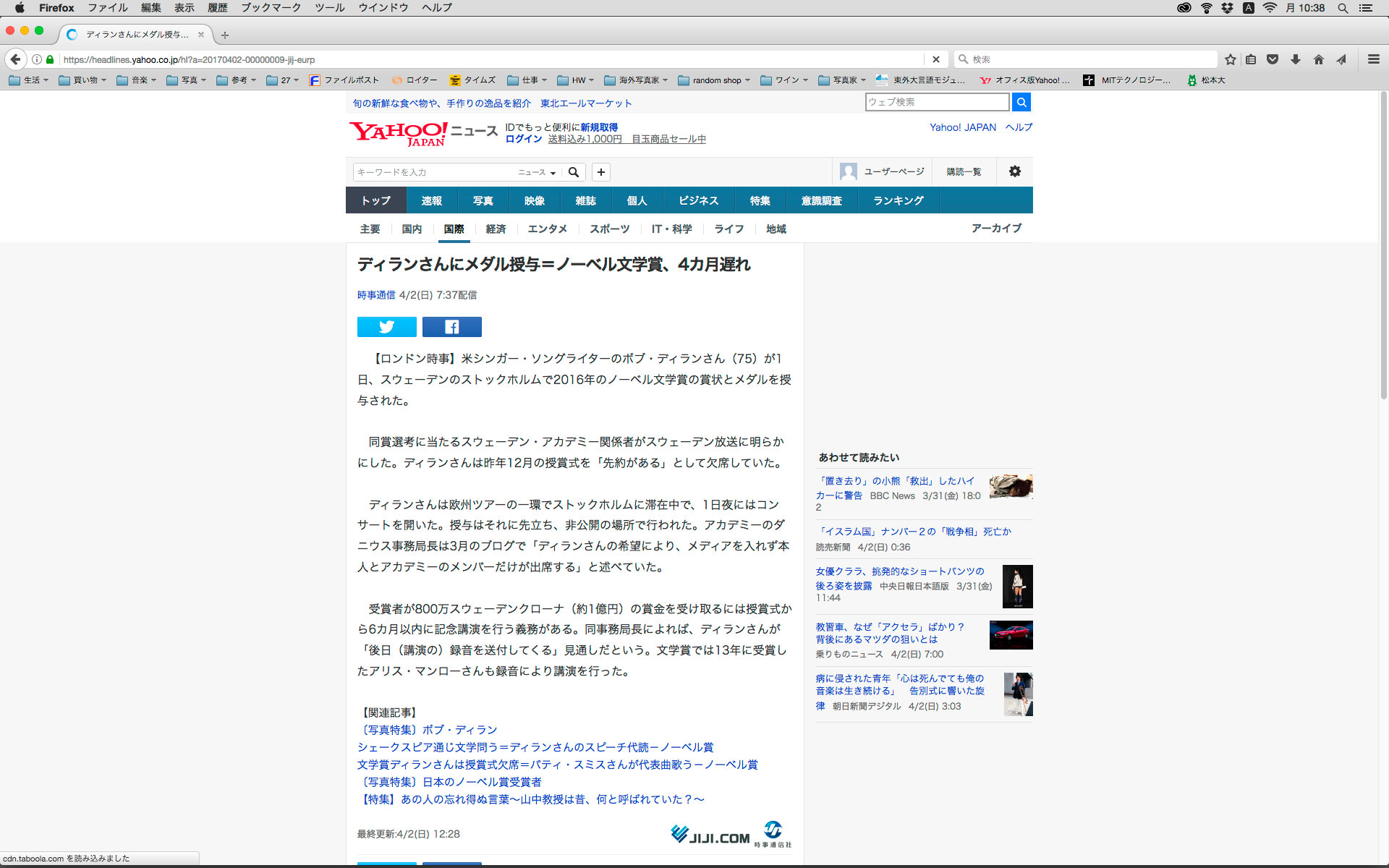Click the news keyword search magnifier

pos(574,172)
